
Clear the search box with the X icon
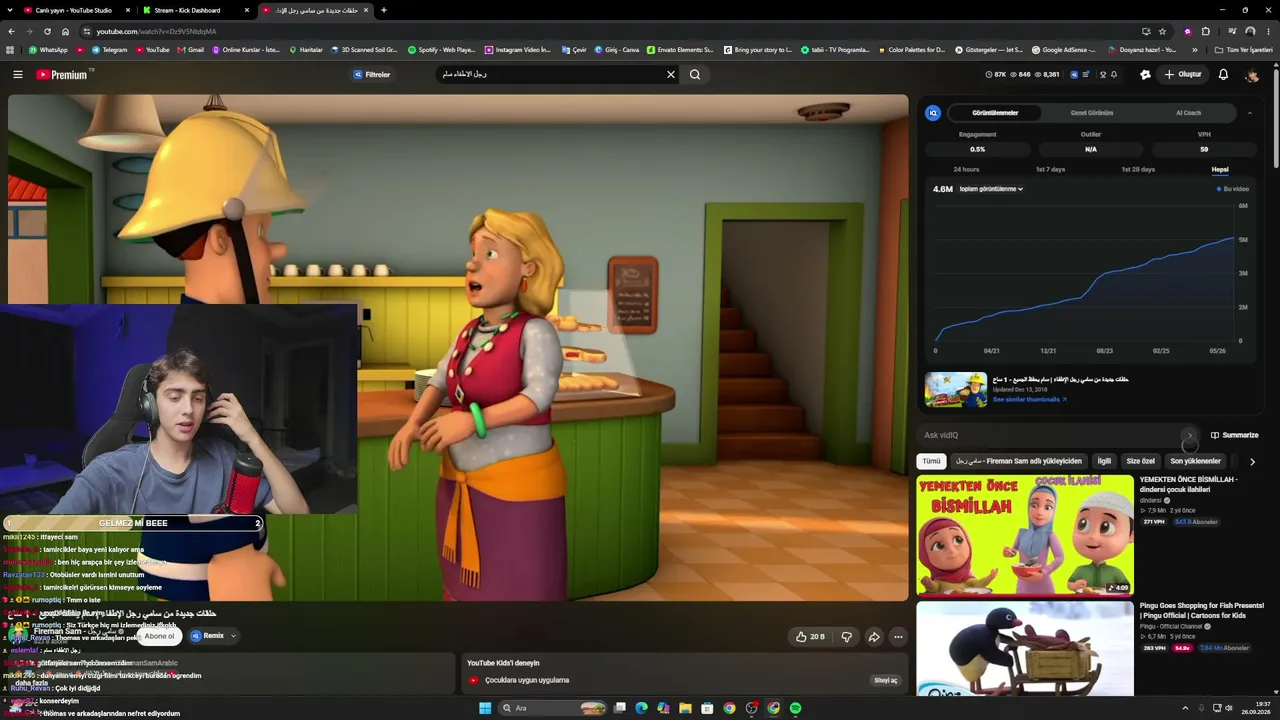[671, 74]
